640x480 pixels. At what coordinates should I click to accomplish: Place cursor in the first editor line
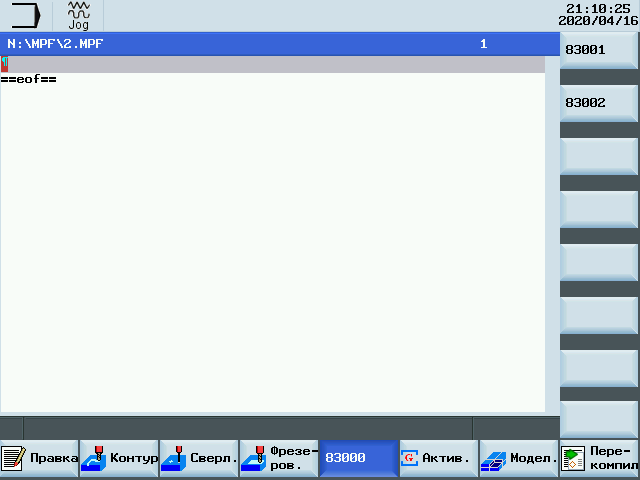[x=273, y=64]
